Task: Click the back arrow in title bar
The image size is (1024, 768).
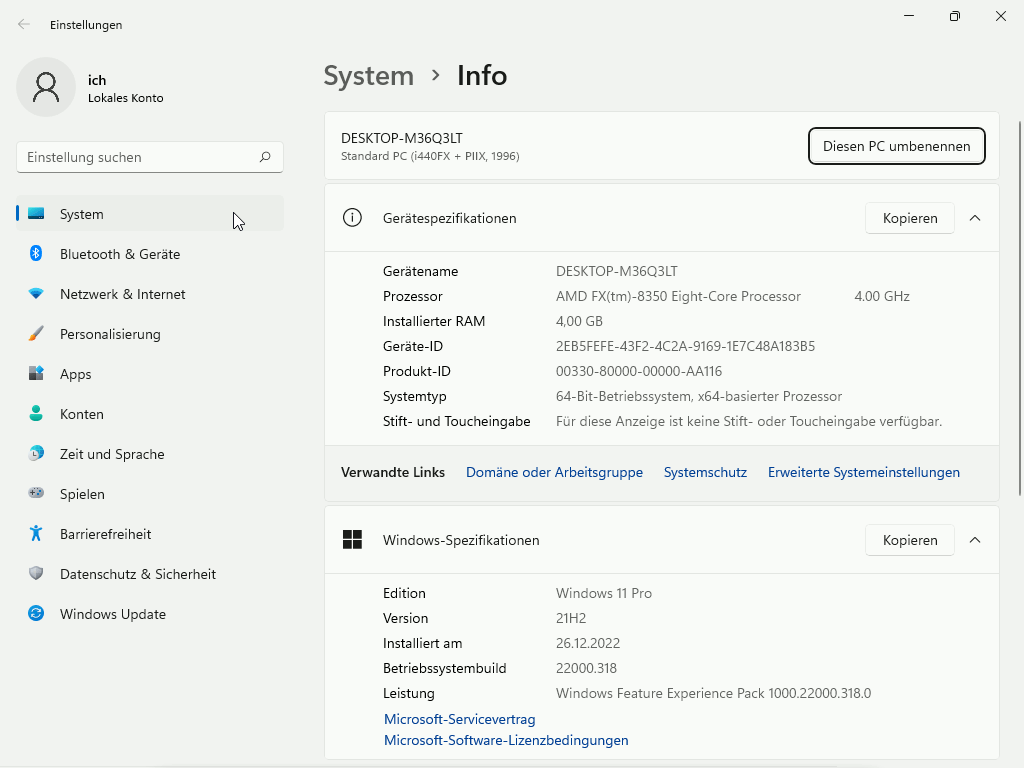Action: pyautogui.click(x=24, y=24)
